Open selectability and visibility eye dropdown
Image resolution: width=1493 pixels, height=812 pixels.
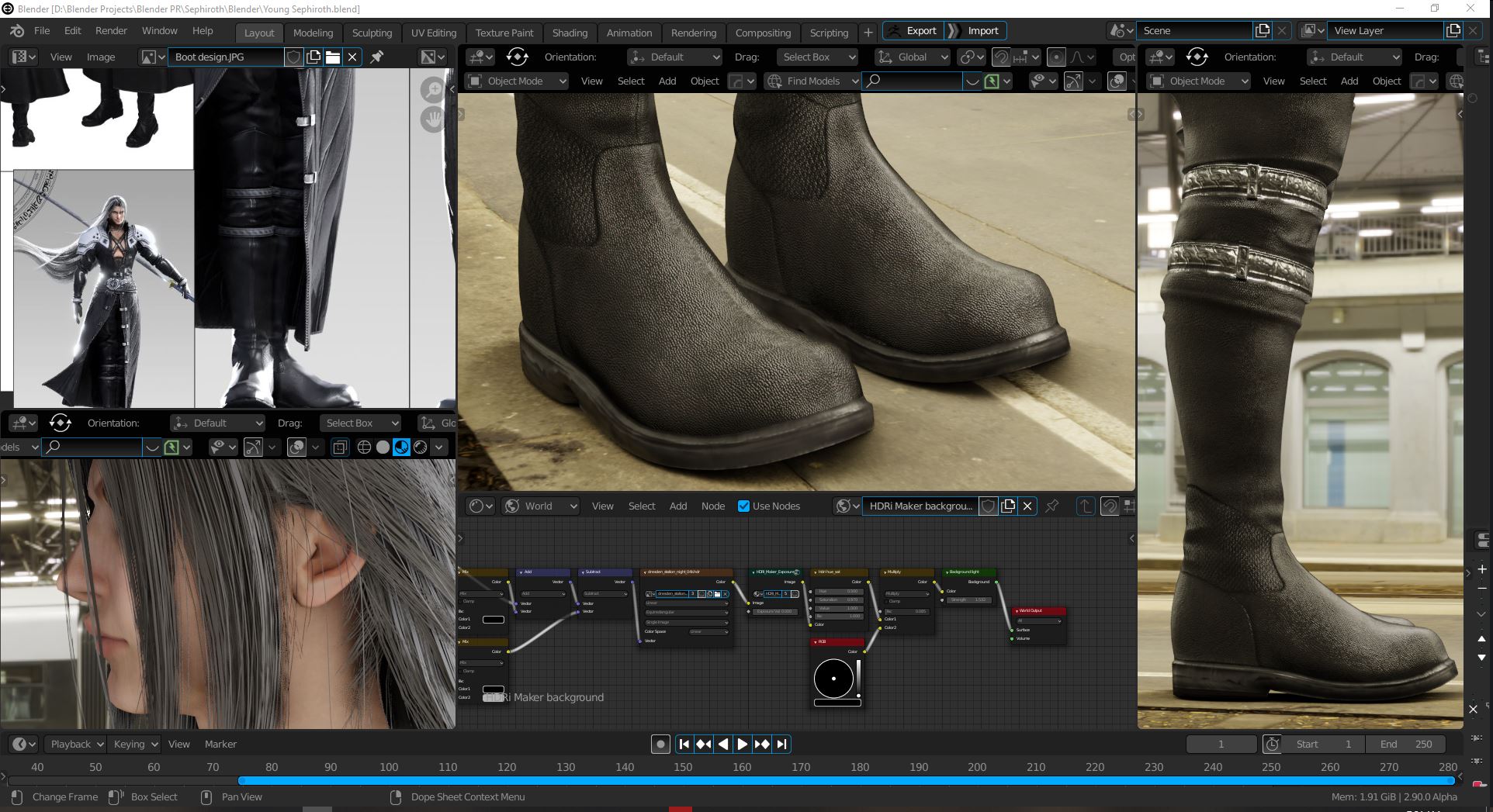point(1043,81)
